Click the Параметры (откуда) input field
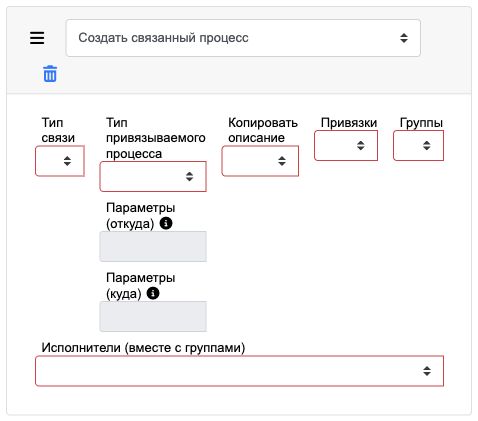 [x=153, y=246]
